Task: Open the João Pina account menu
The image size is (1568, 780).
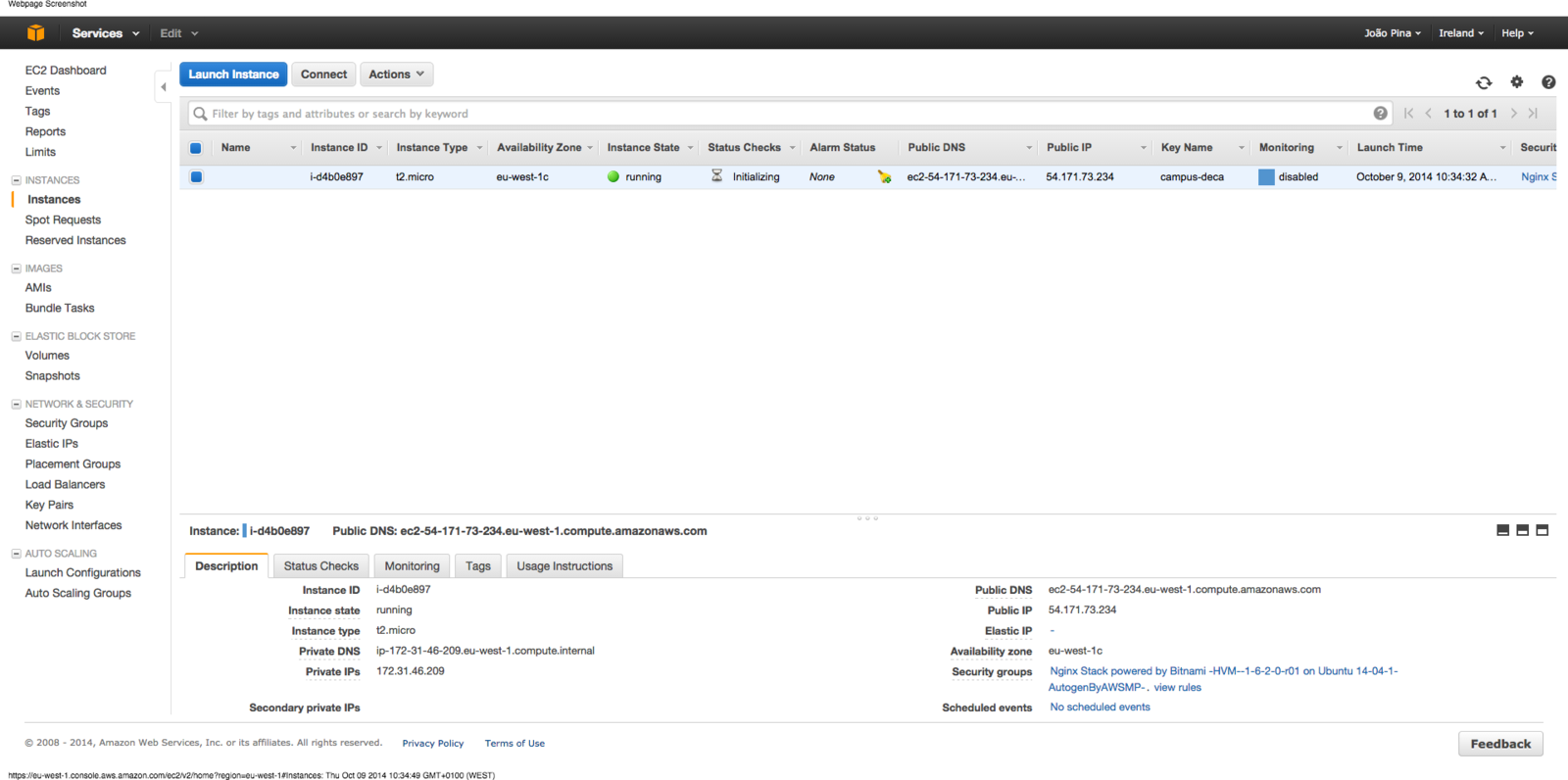Action: pos(1393,33)
